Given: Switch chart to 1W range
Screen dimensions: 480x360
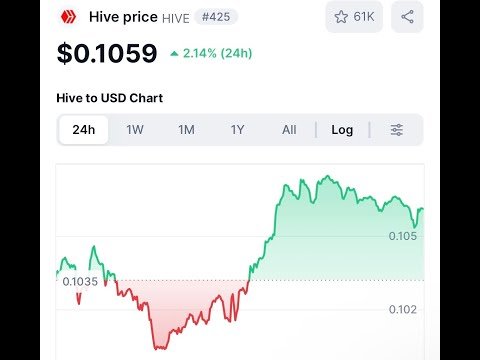Looking at the screenshot, I should point(135,130).
